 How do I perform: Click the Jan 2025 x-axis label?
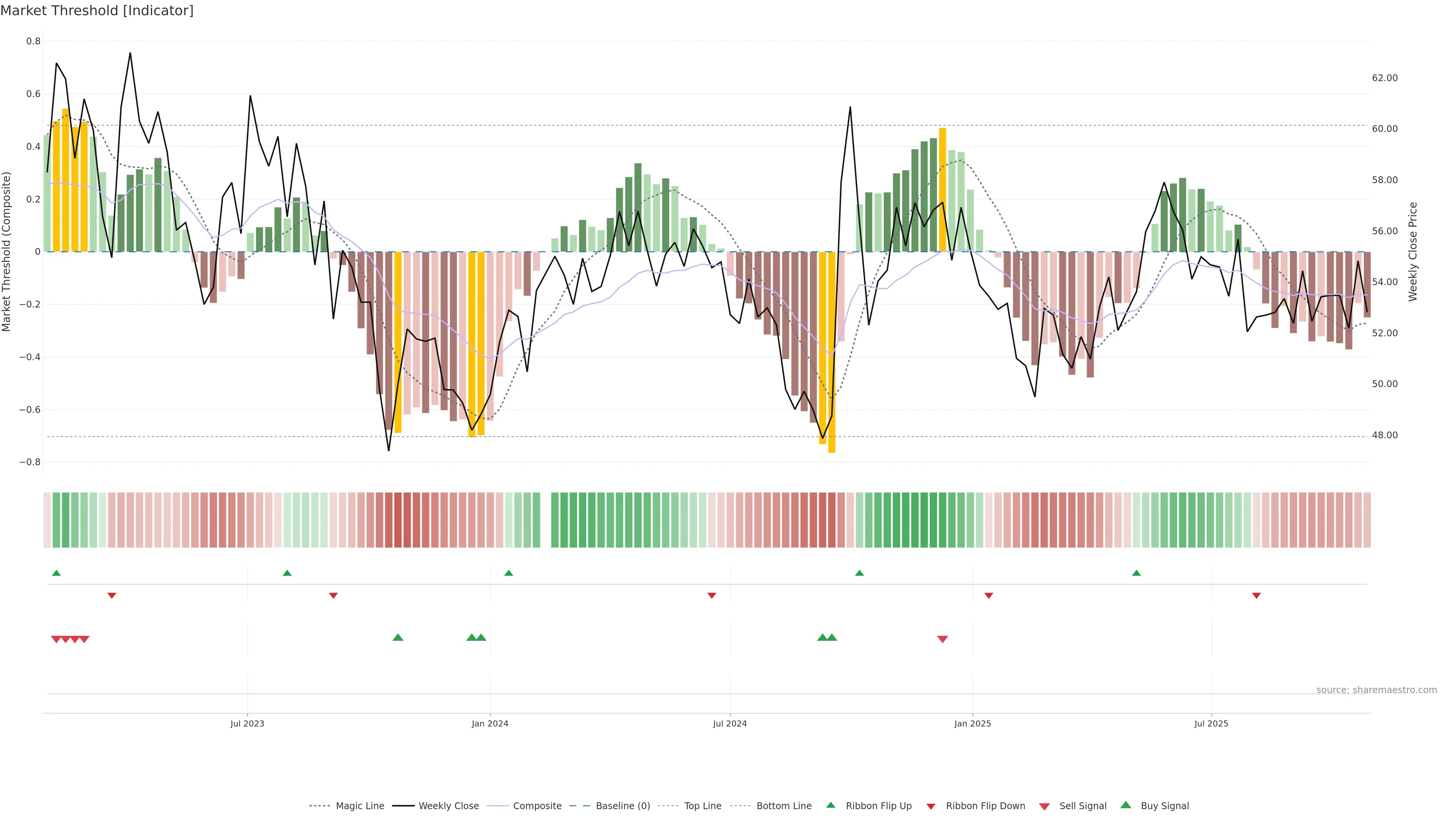pos(972,723)
